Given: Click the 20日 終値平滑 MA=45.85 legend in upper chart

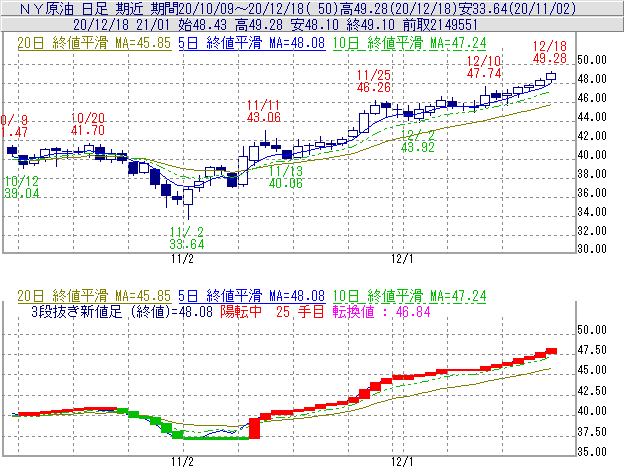Looking at the screenshot, I should tap(94, 43).
